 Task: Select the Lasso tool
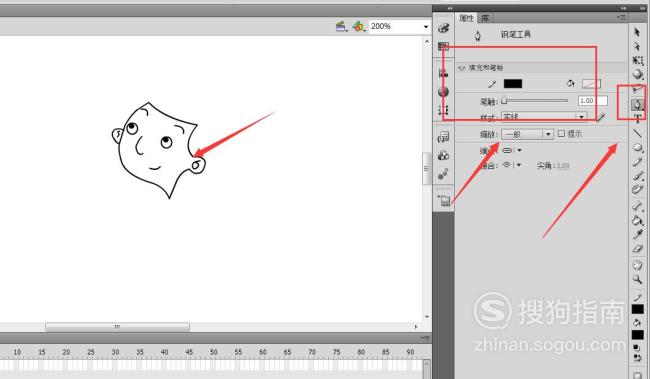click(x=638, y=89)
